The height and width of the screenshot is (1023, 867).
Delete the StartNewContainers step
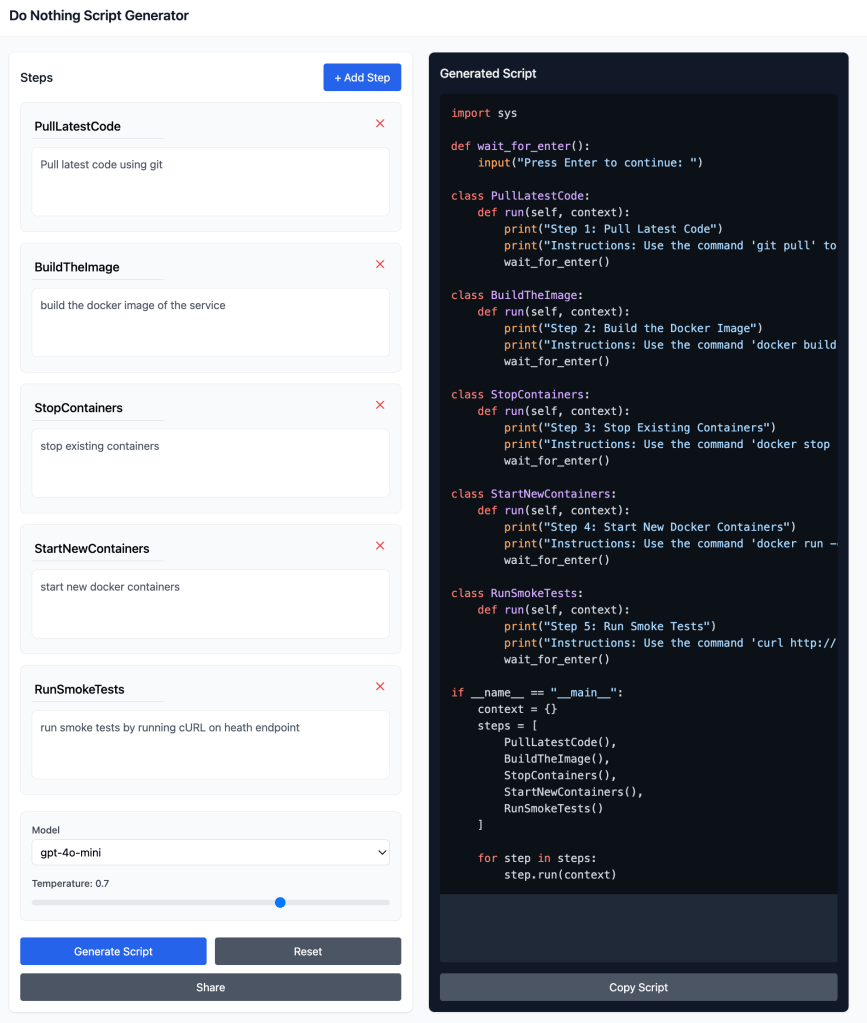[x=379, y=546]
